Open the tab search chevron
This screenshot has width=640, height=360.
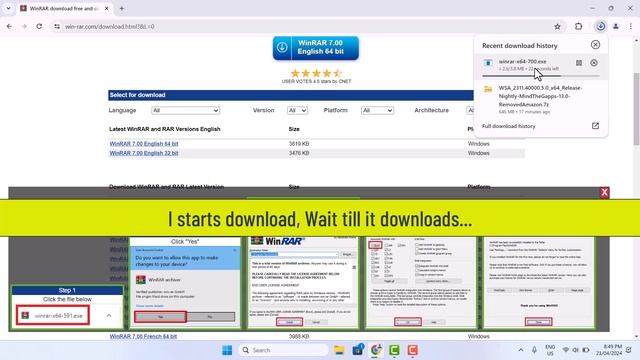[8, 8]
